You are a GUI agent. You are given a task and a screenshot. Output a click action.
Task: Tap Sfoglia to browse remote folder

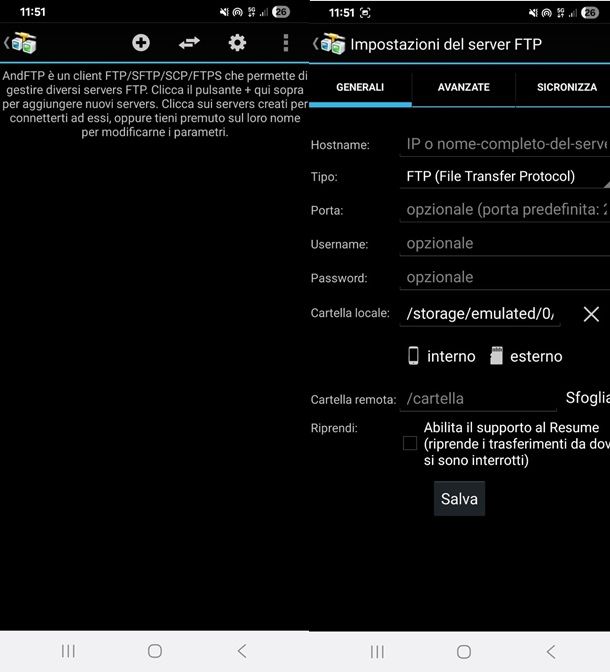588,398
